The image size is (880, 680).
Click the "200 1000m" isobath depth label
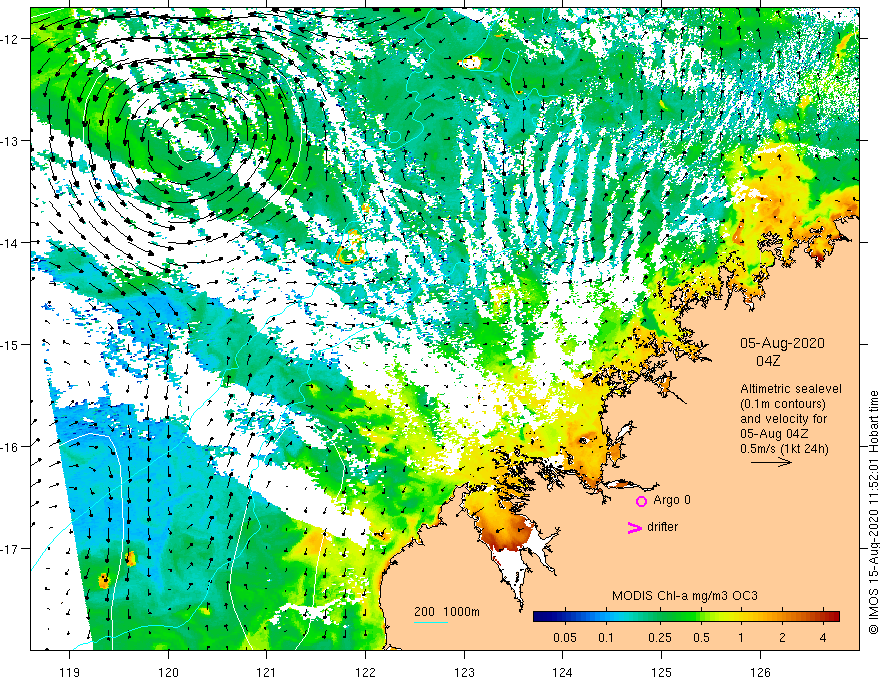point(447,612)
